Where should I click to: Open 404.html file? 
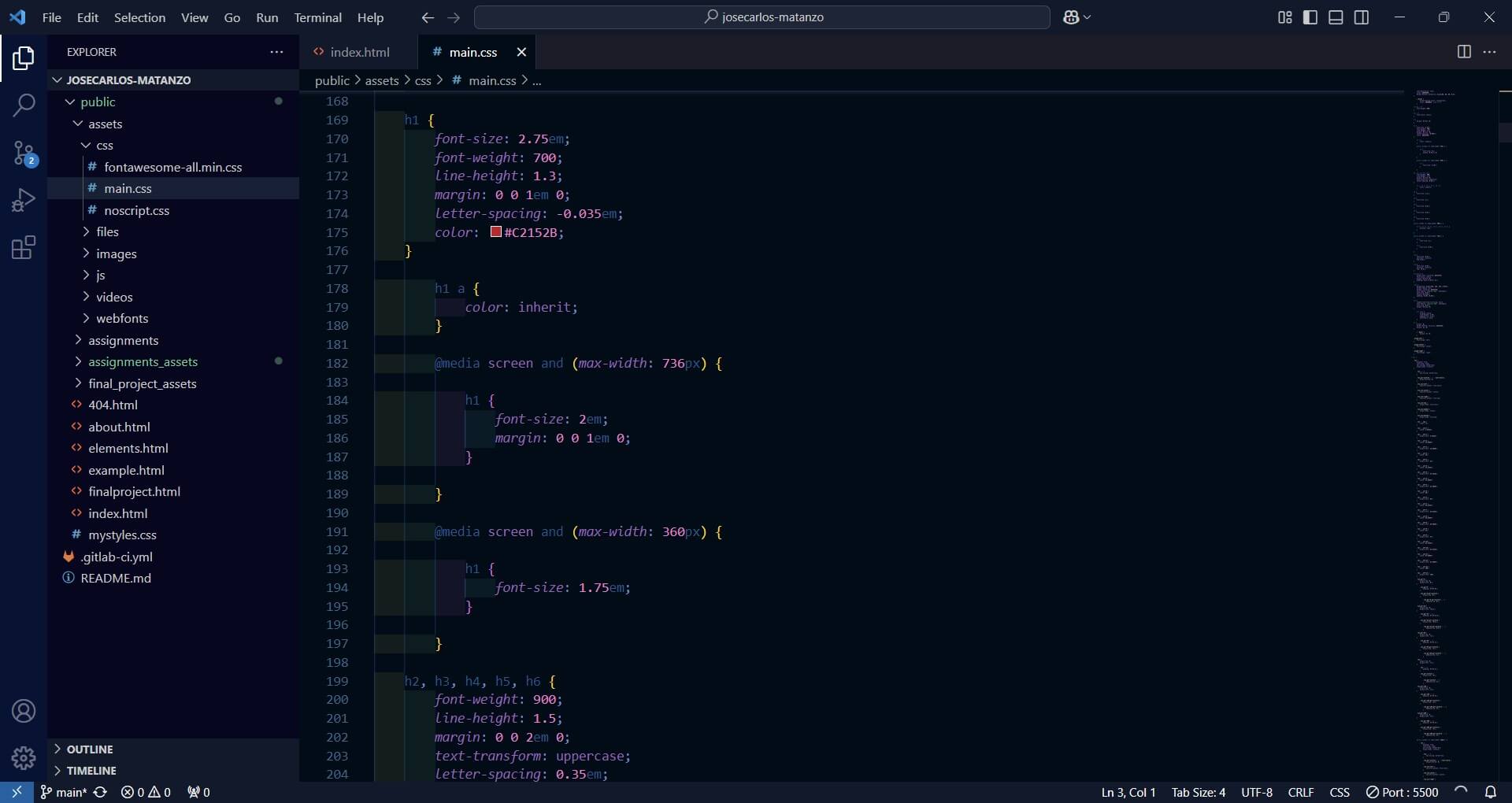point(173,405)
